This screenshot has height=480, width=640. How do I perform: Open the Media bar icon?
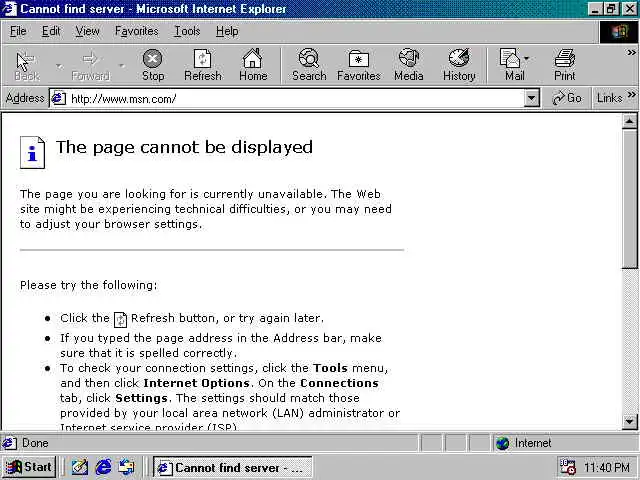[x=409, y=58]
